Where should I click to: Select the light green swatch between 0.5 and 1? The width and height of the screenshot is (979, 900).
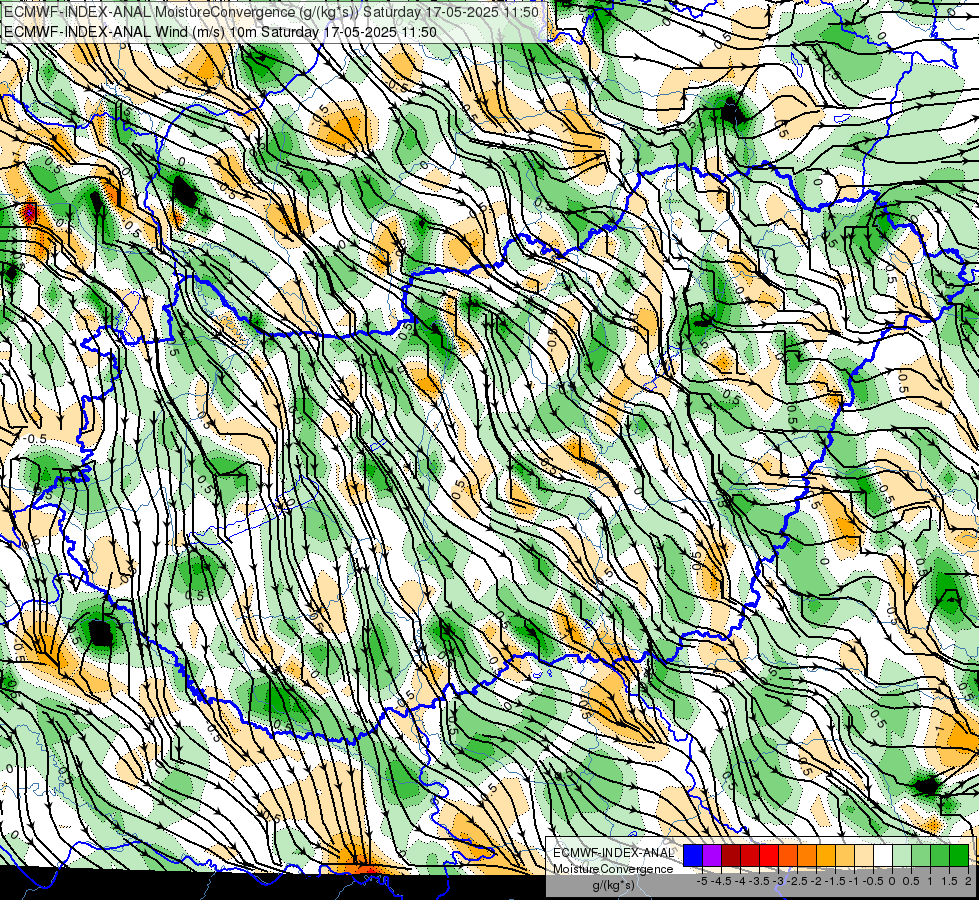tap(921, 856)
